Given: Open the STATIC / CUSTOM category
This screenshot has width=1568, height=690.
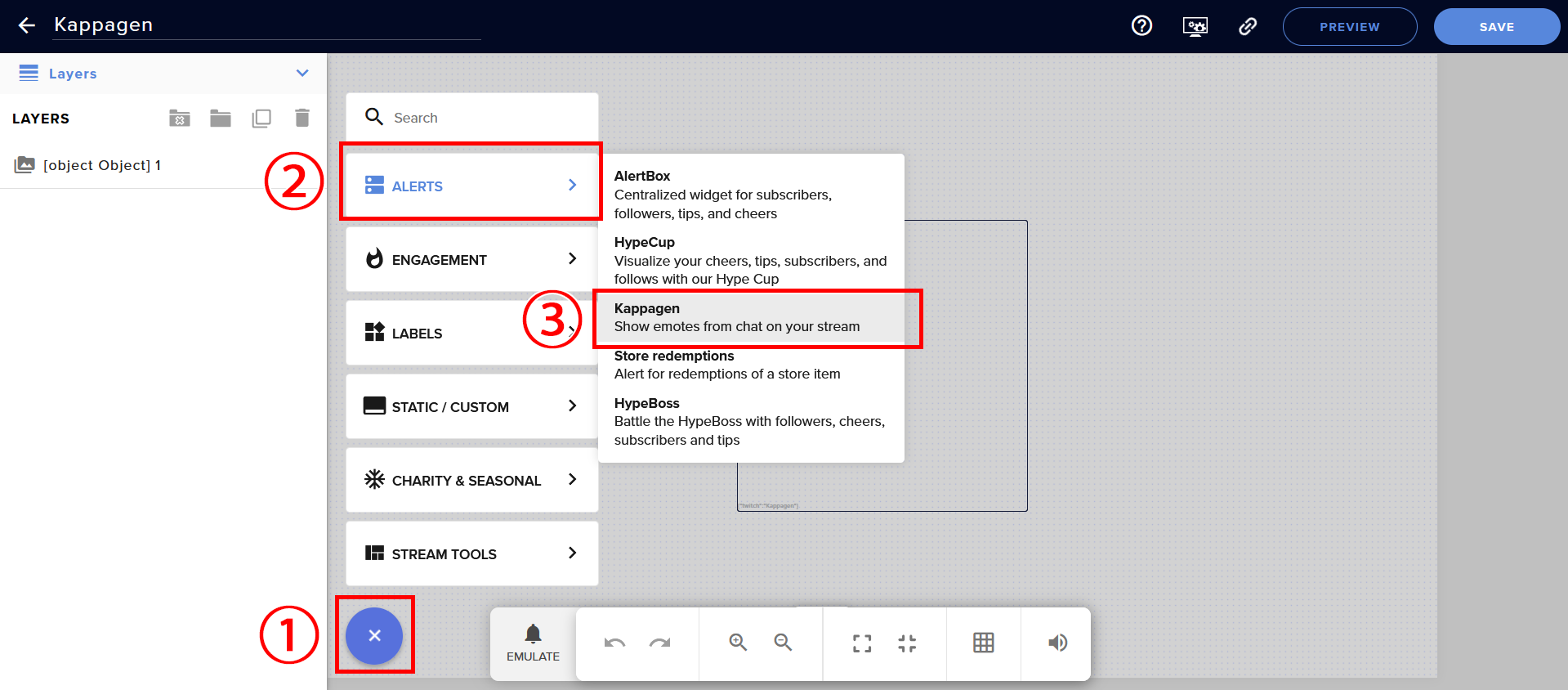Looking at the screenshot, I should (472, 406).
